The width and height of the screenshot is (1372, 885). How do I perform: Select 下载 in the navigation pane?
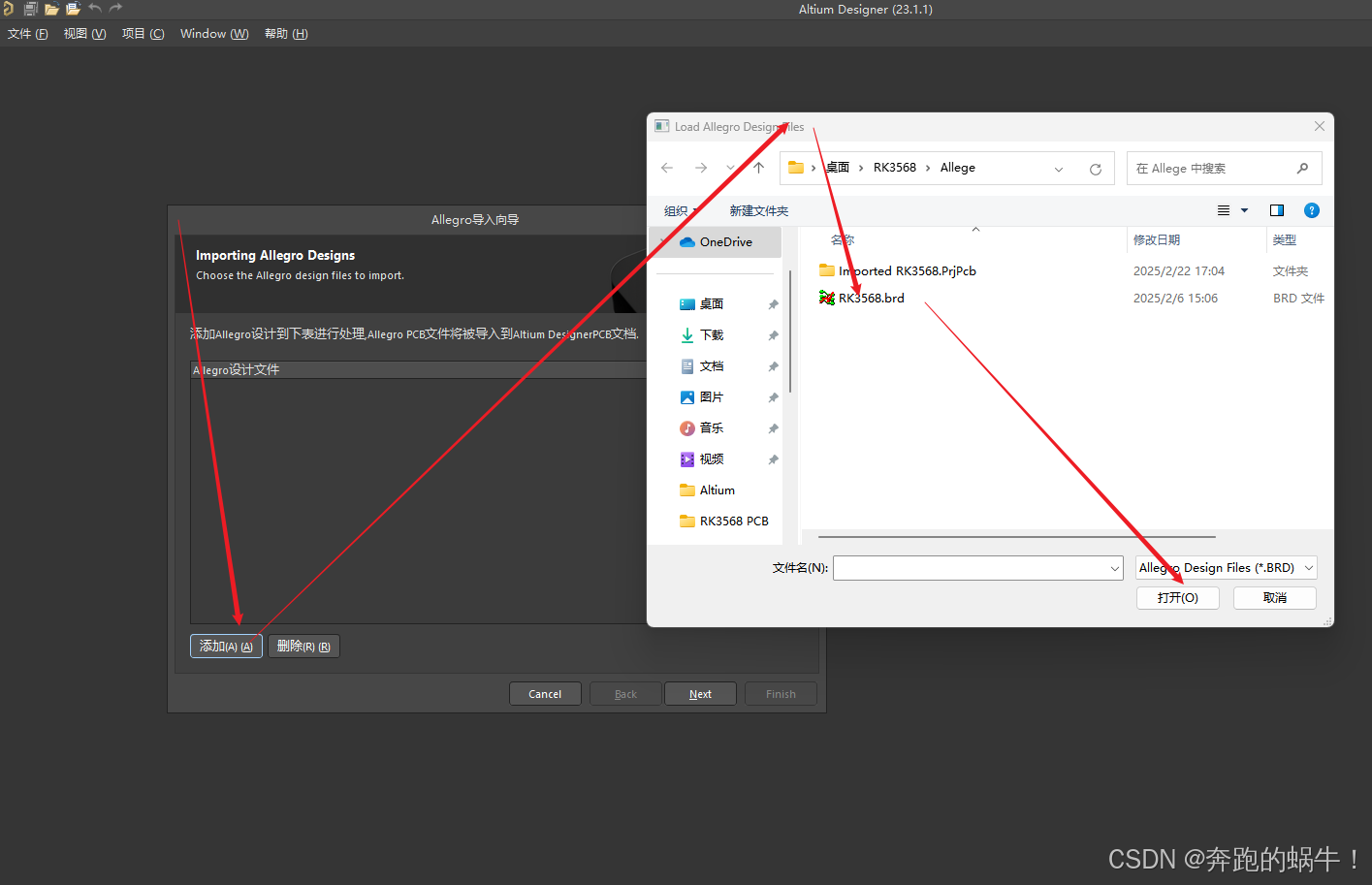click(712, 335)
